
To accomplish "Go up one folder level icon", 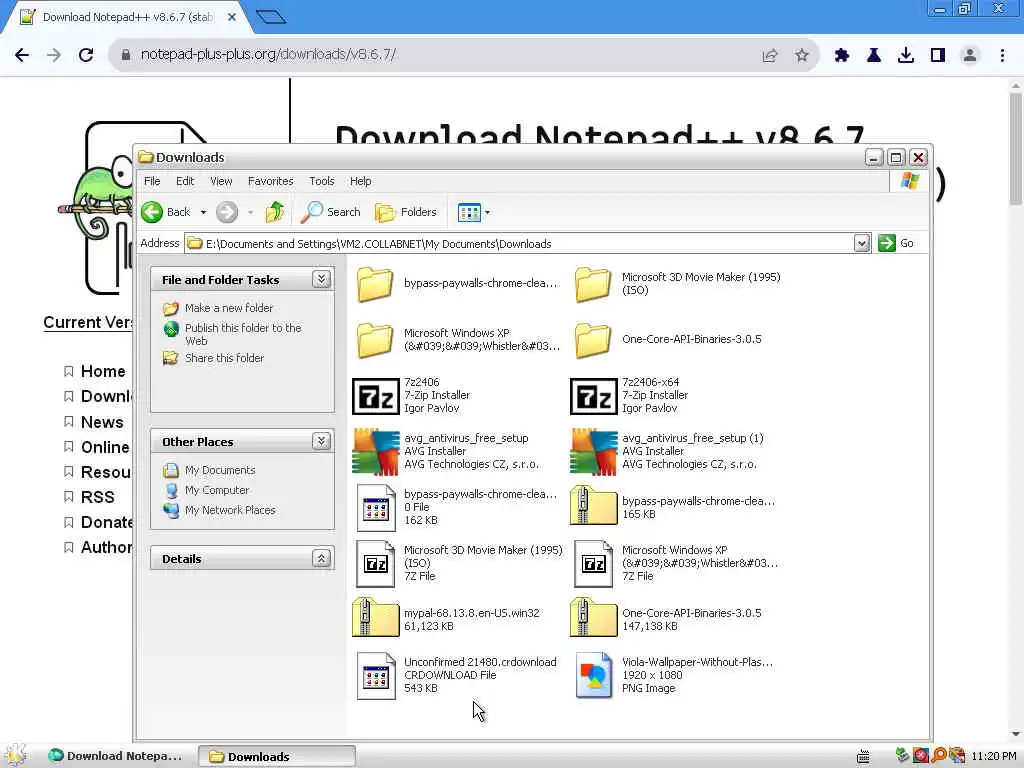I will [275, 212].
